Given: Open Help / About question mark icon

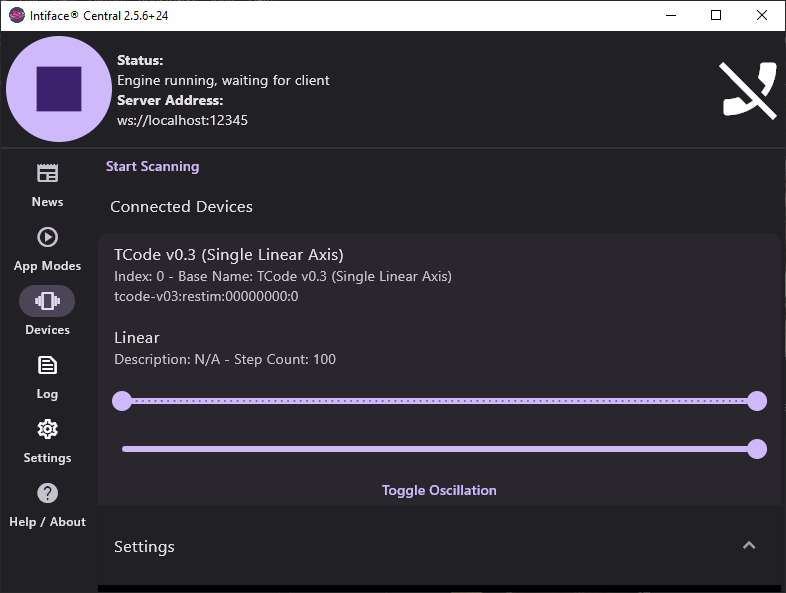Looking at the screenshot, I should pyautogui.click(x=47, y=493).
